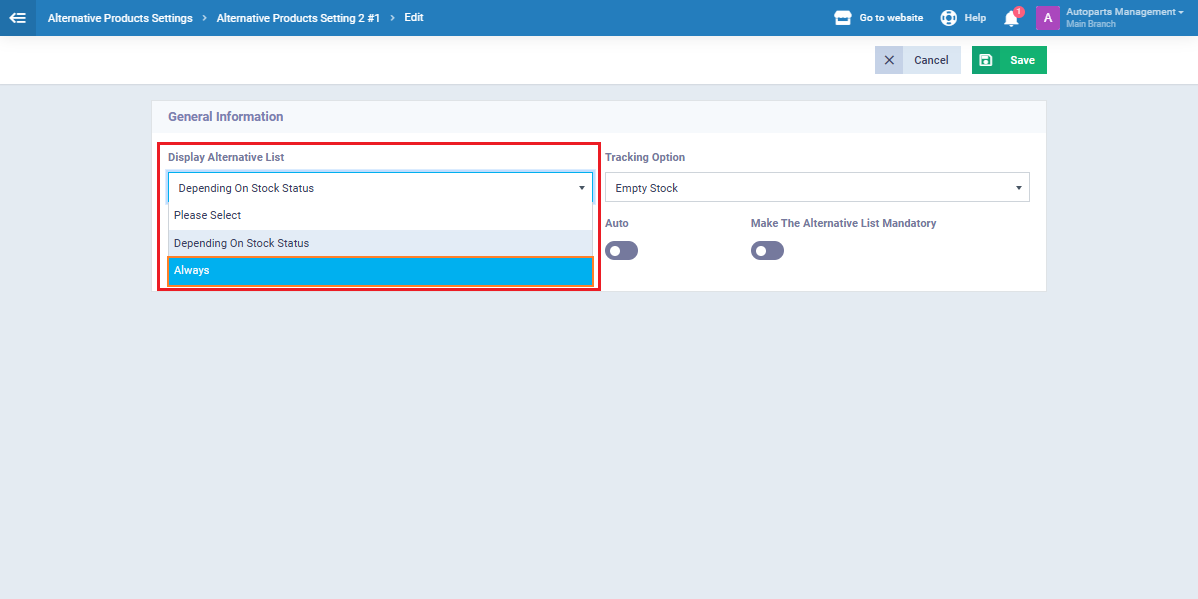Collapse the sidebar with the back-menu icon
Image resolution: width=1198 pixels, height=599 pixels.
click(18, 18)
